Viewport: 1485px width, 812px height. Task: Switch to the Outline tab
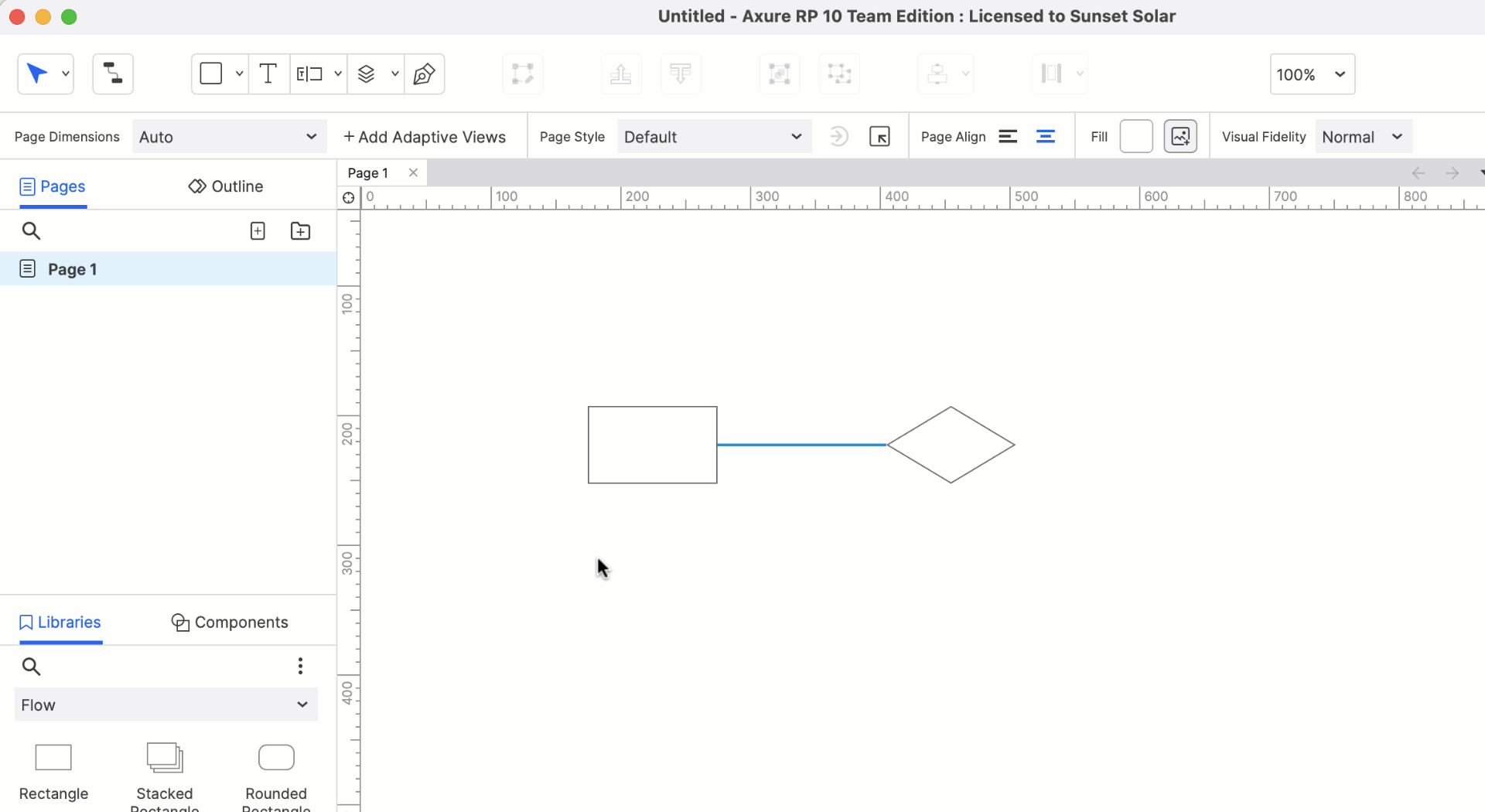click(x=226, y=186)
